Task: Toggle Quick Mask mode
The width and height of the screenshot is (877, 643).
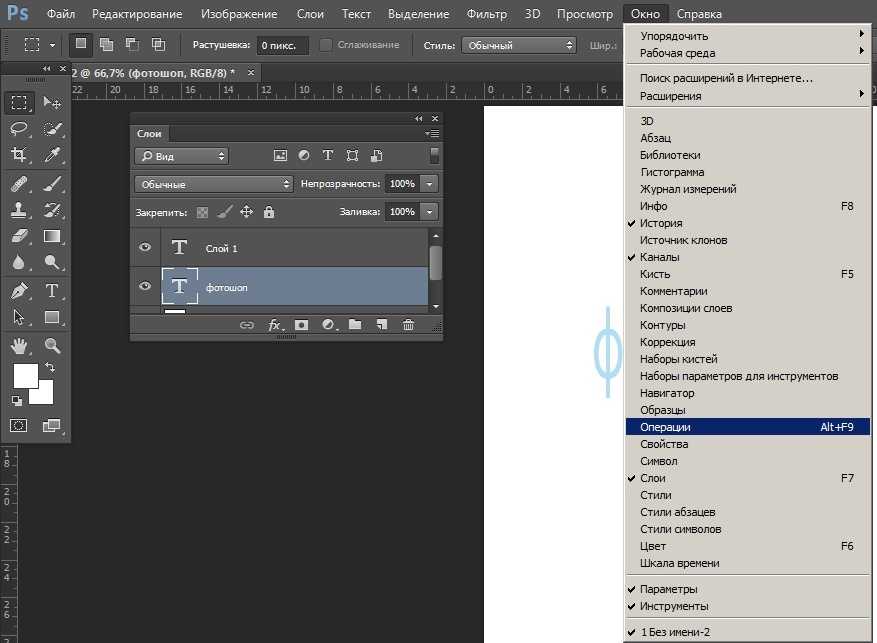Action: (18, 425)
